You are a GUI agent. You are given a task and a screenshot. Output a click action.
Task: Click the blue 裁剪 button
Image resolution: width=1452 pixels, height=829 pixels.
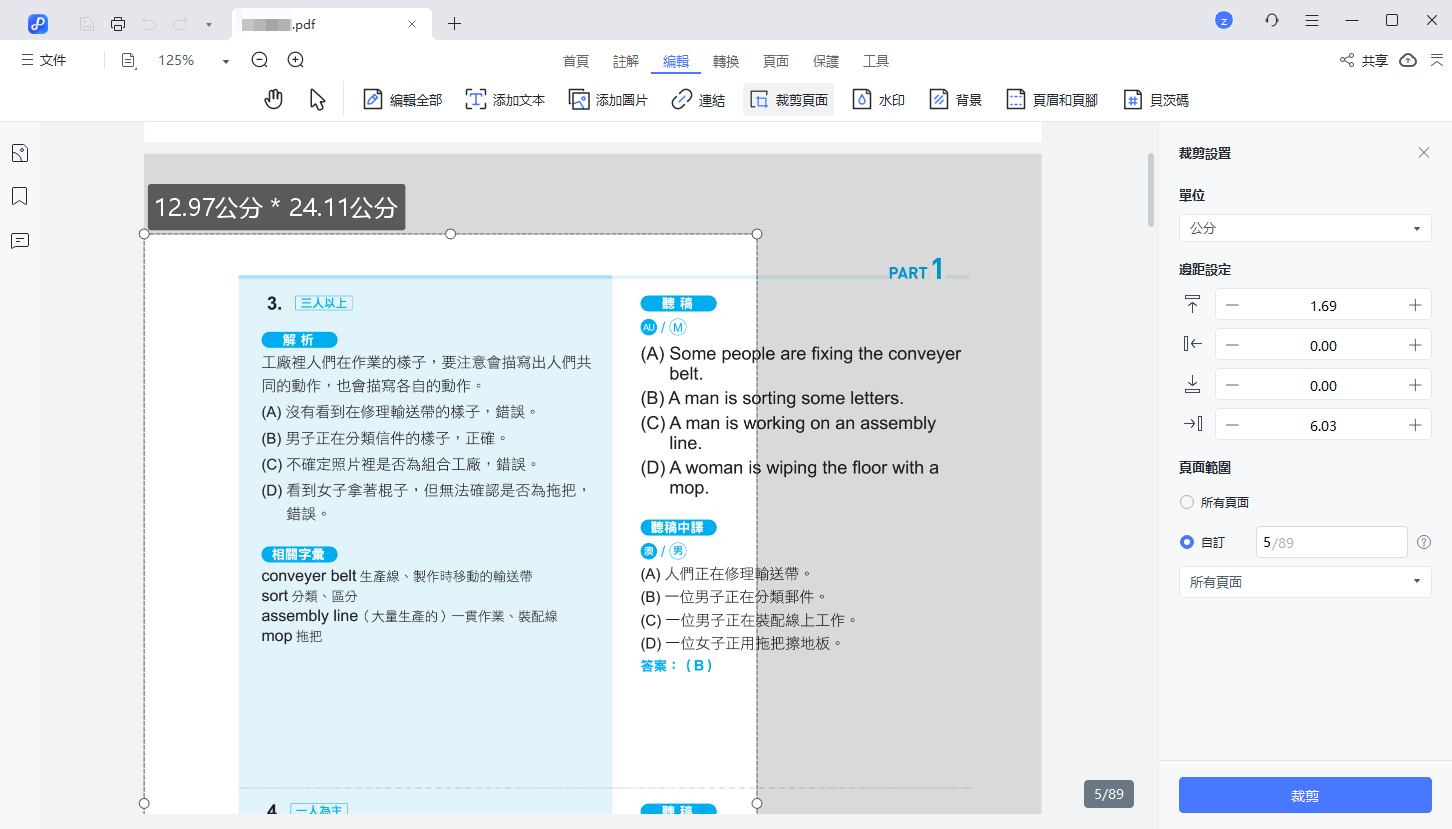pos(1305,795)
